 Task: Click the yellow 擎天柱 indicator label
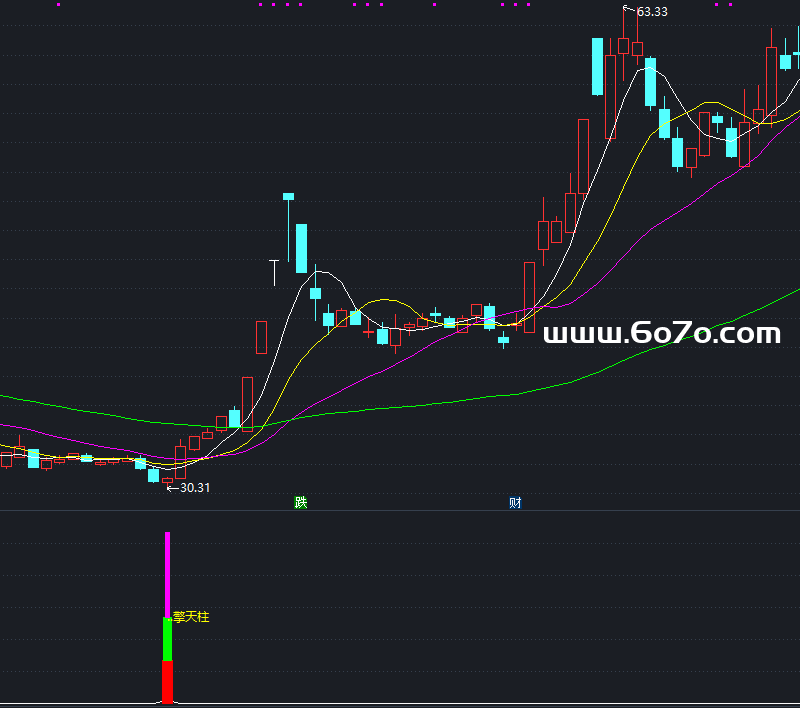(x=191, y=617)
